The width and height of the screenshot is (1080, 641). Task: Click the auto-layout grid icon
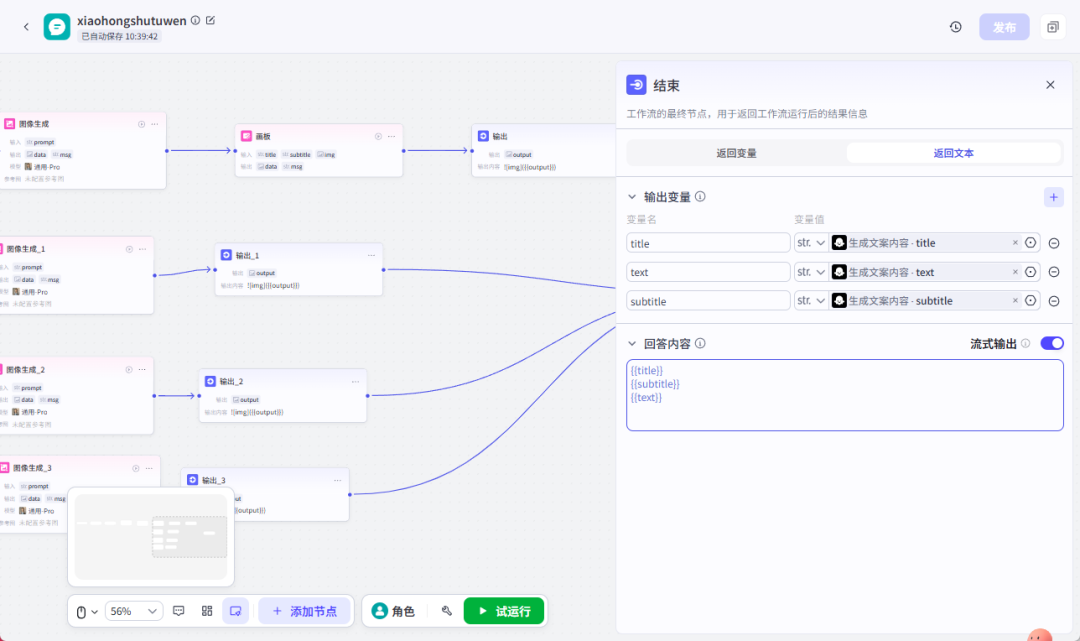click(x=207, y=611)
